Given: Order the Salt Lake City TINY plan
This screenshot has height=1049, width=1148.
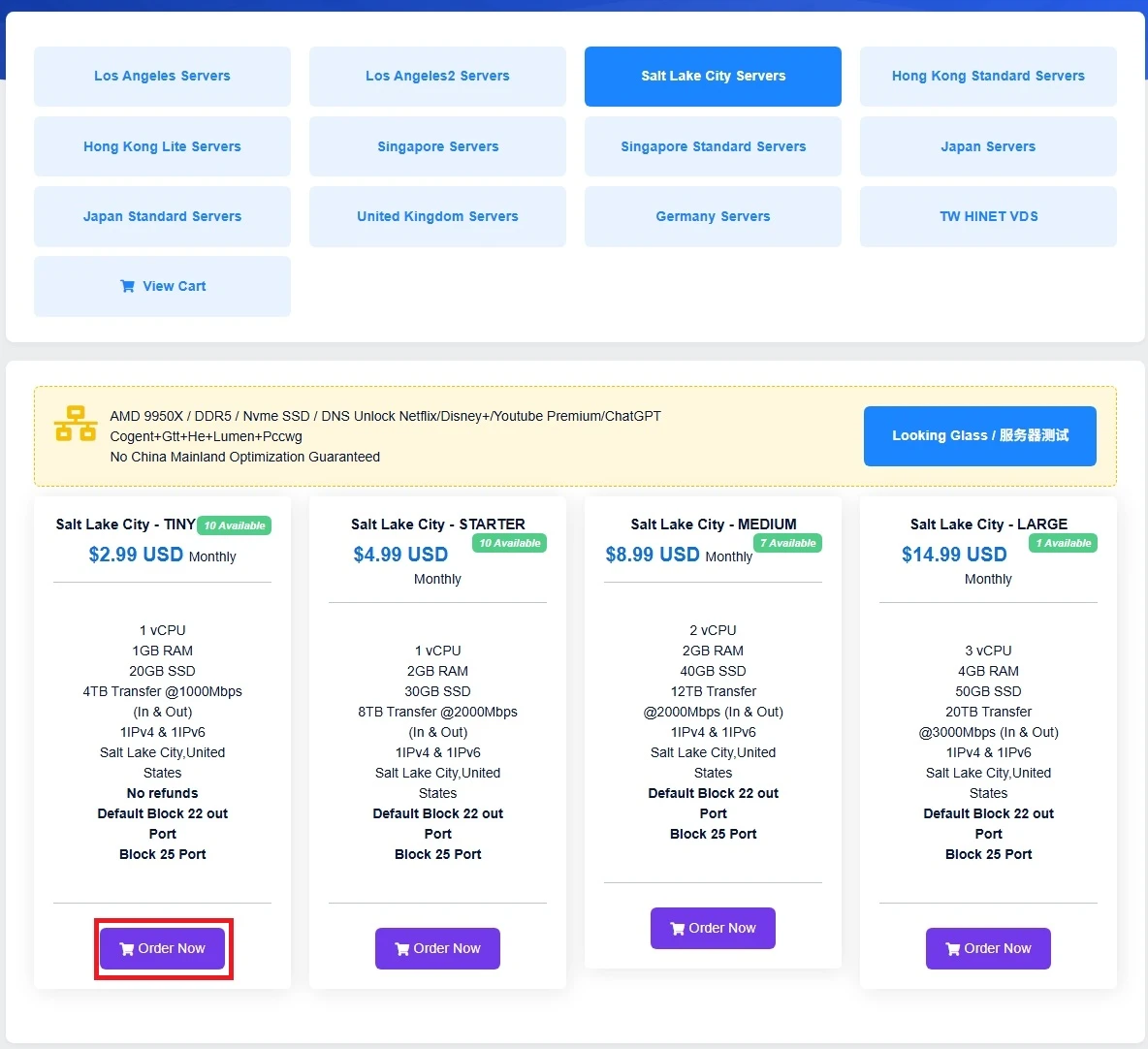Looking at the screenshot, I should [x=162, y=948].
